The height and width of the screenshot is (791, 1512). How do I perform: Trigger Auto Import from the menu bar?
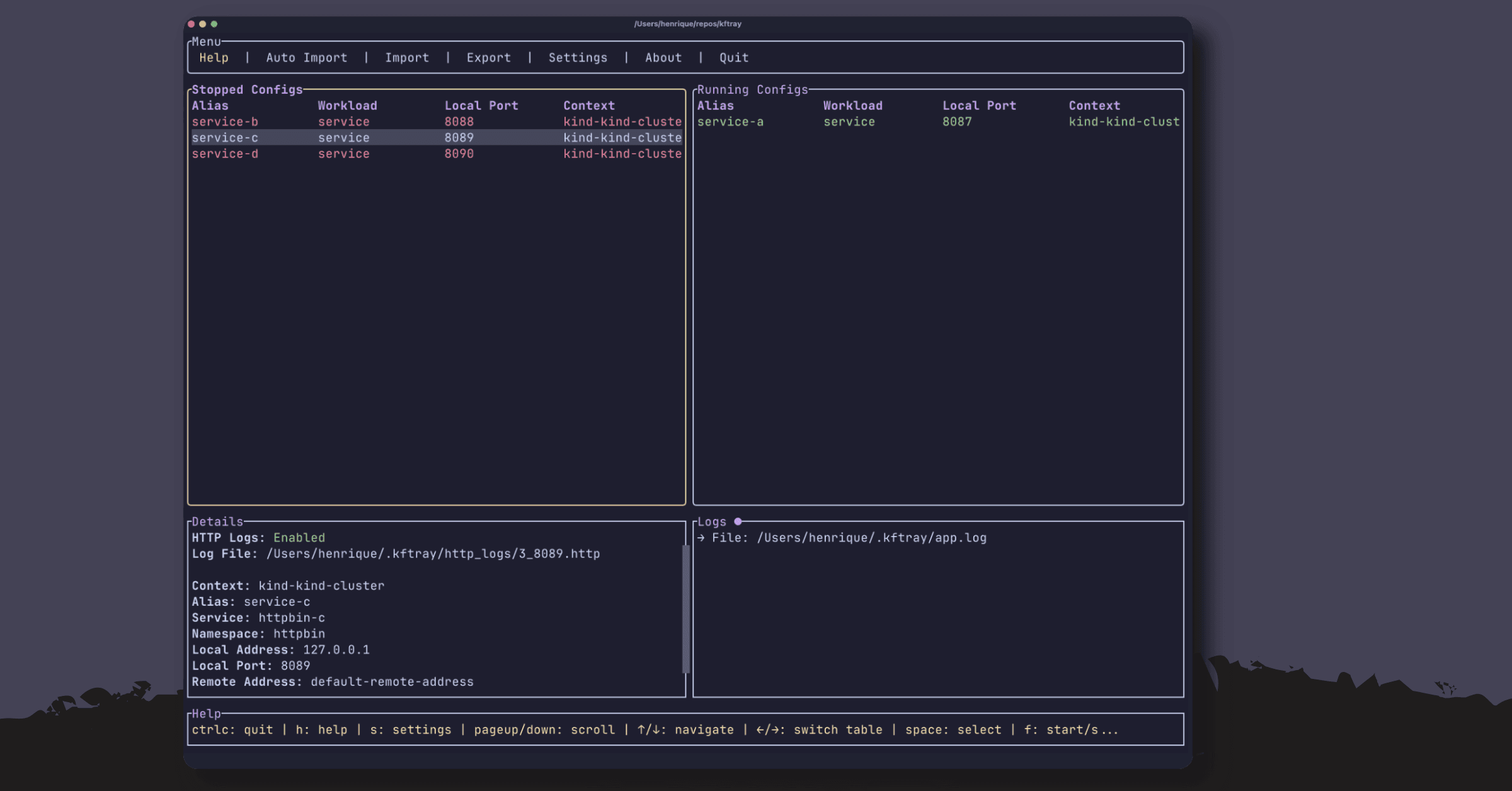306,57
